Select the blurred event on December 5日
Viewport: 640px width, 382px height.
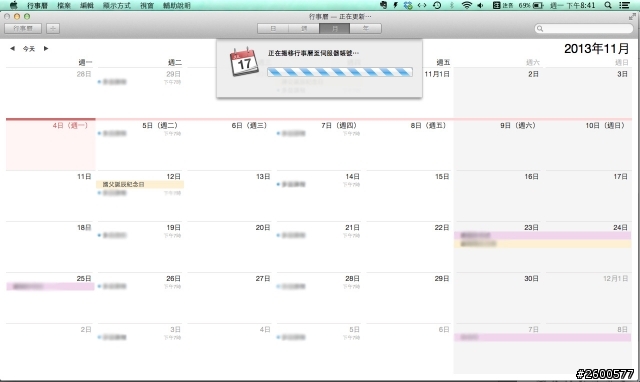tap(318, 338)
